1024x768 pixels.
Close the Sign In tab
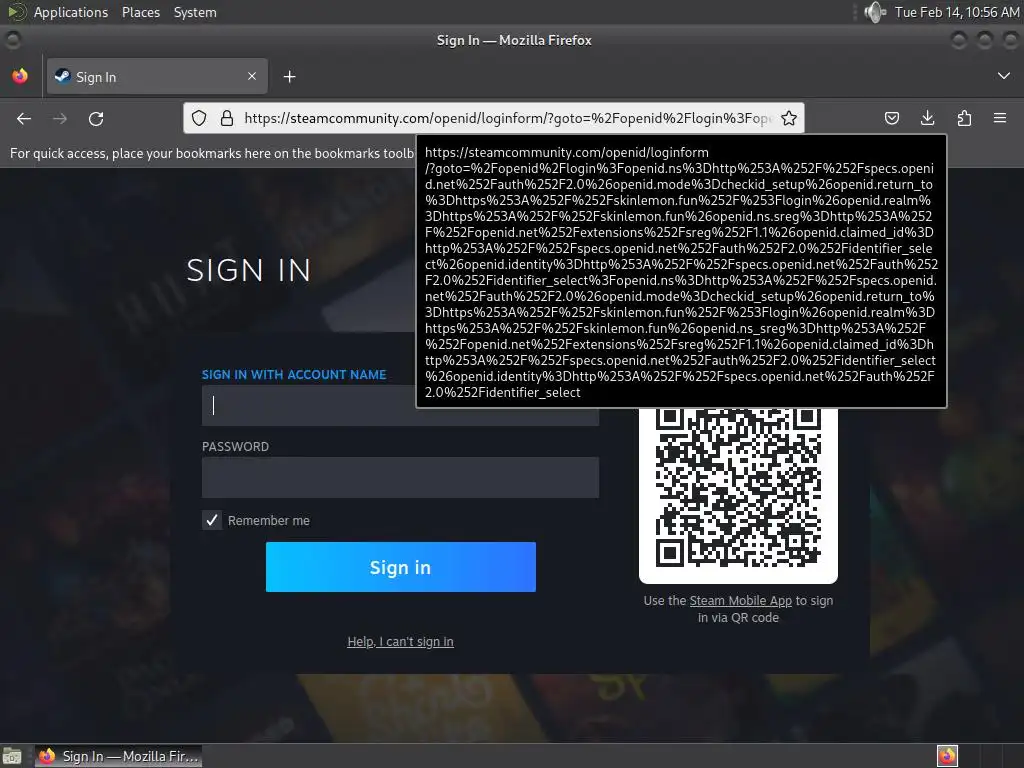coord(252,76)
